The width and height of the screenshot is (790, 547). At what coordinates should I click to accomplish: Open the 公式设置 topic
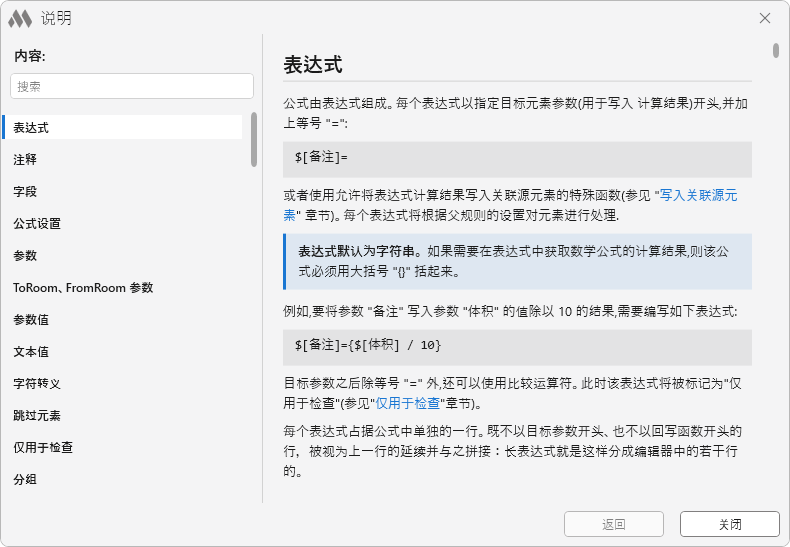pyautogui.click(x=122, y=223)
